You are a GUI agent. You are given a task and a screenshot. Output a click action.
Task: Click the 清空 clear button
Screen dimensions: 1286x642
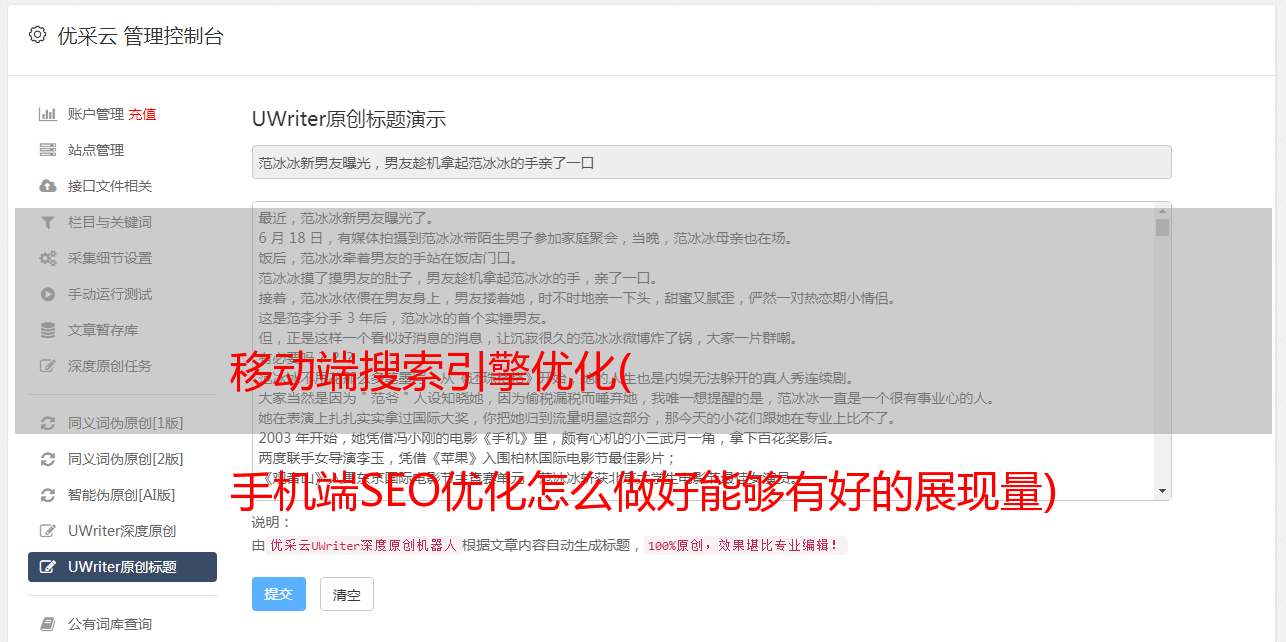pos(347,594)
